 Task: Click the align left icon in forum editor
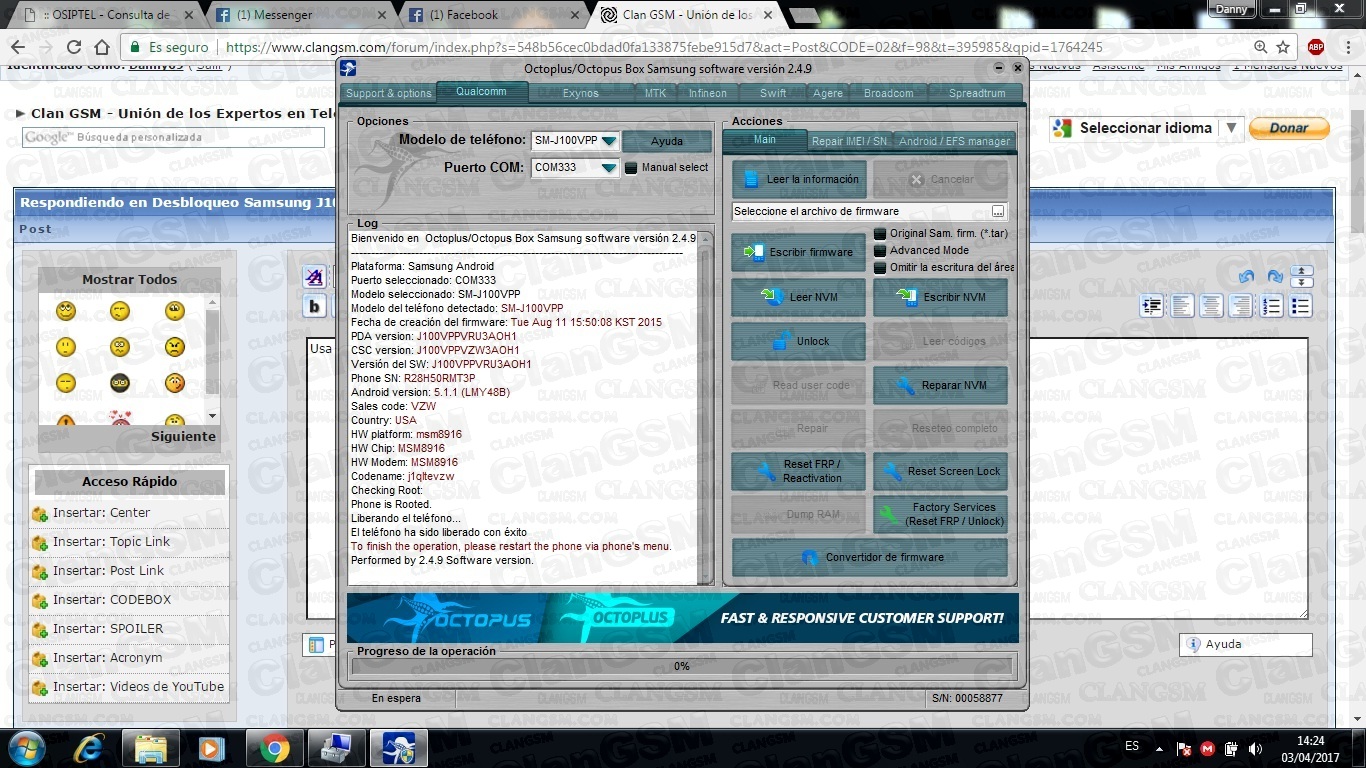tap(1182, 306)
